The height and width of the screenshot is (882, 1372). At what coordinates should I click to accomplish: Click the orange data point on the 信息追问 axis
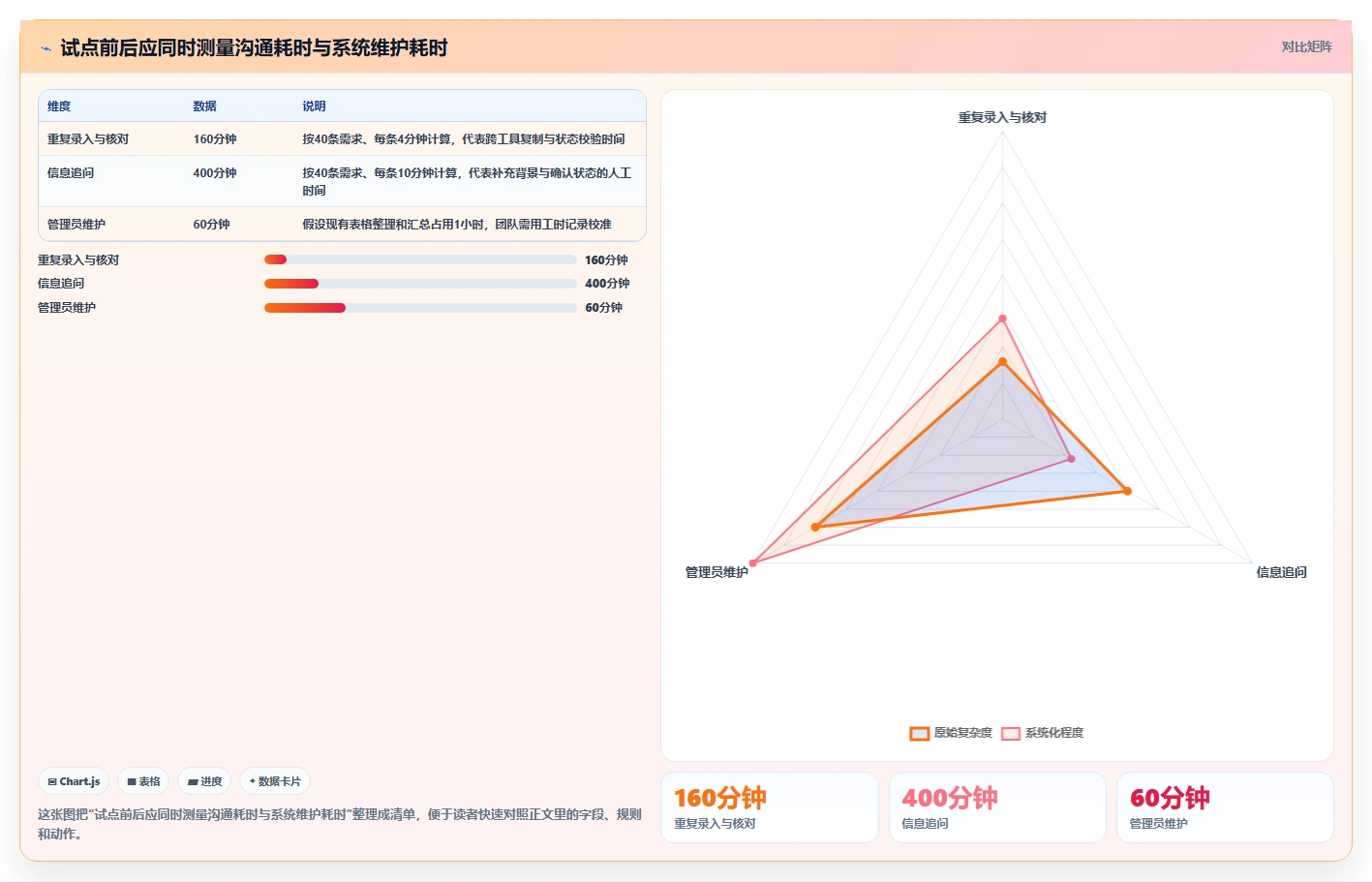pos(1127,491)
